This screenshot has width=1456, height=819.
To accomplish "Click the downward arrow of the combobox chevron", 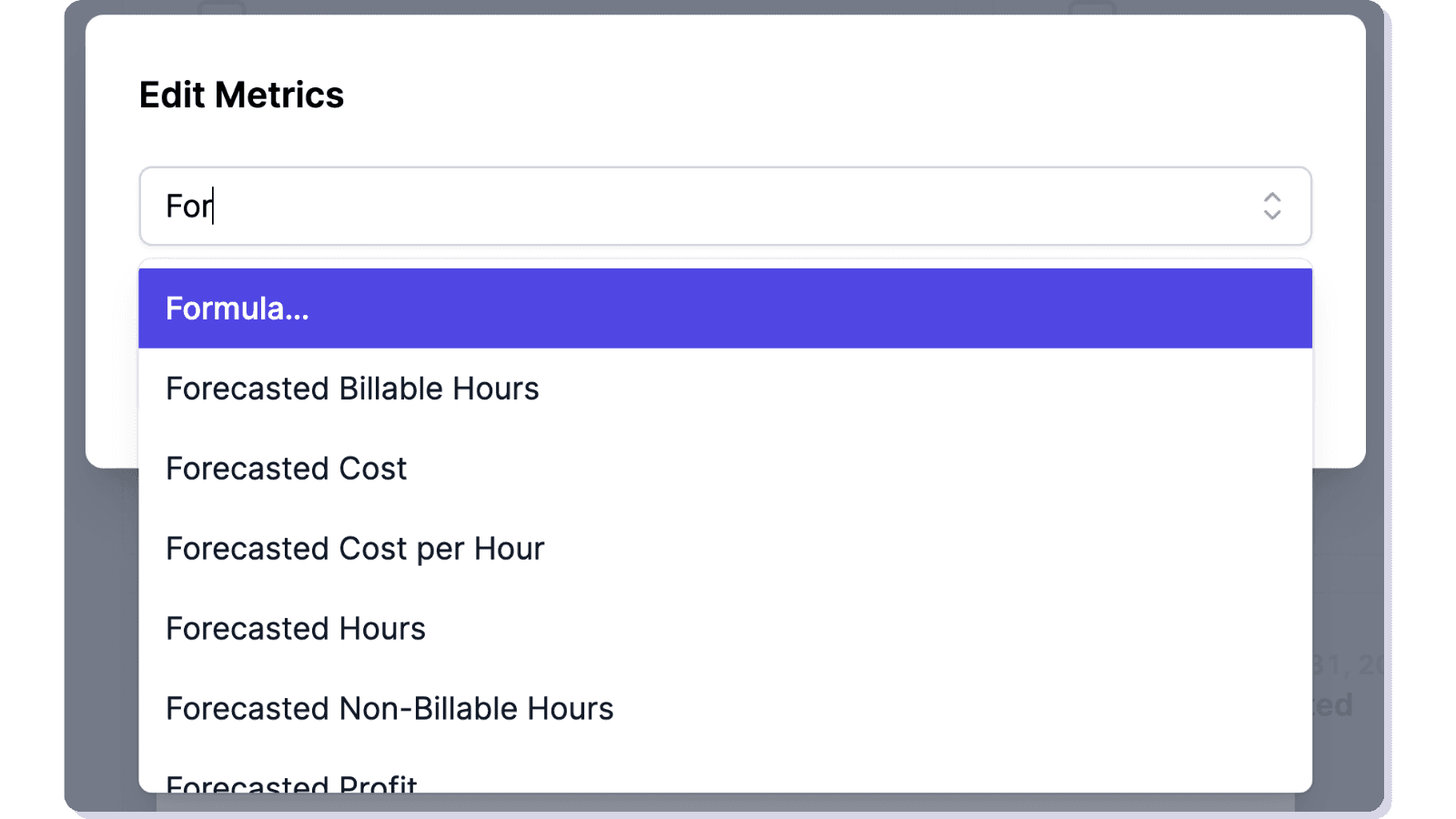I will (x=1271, y=216).
